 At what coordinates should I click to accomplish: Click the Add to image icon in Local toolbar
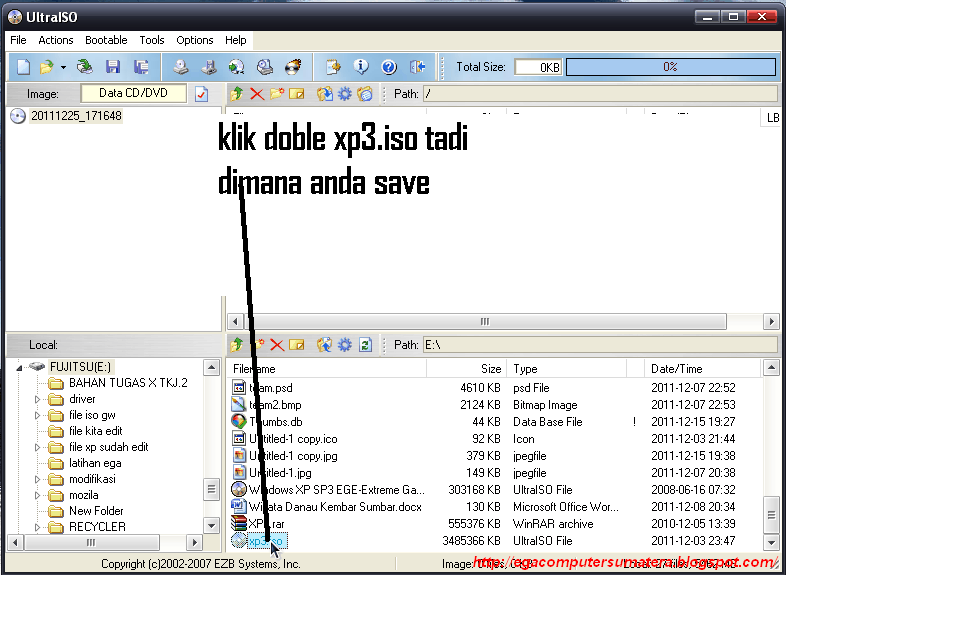(325, 345)
